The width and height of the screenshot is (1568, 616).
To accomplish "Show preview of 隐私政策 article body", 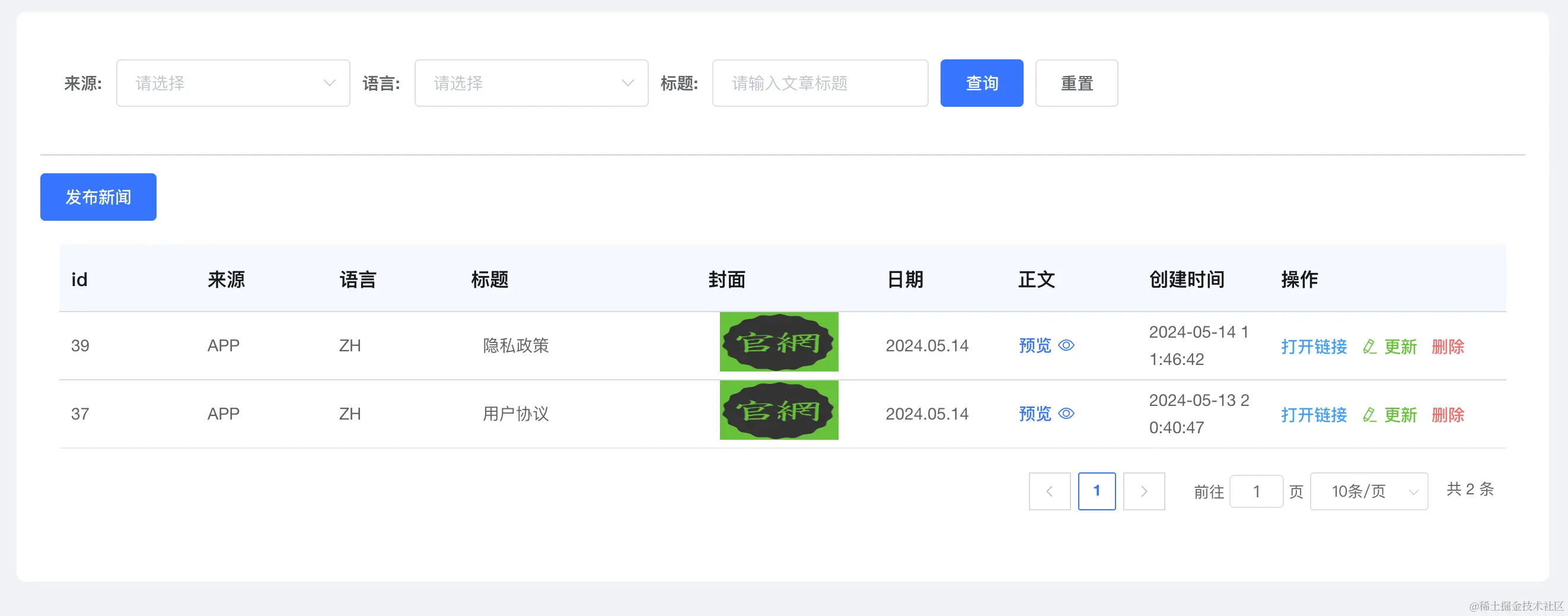I will [1035, 345].
